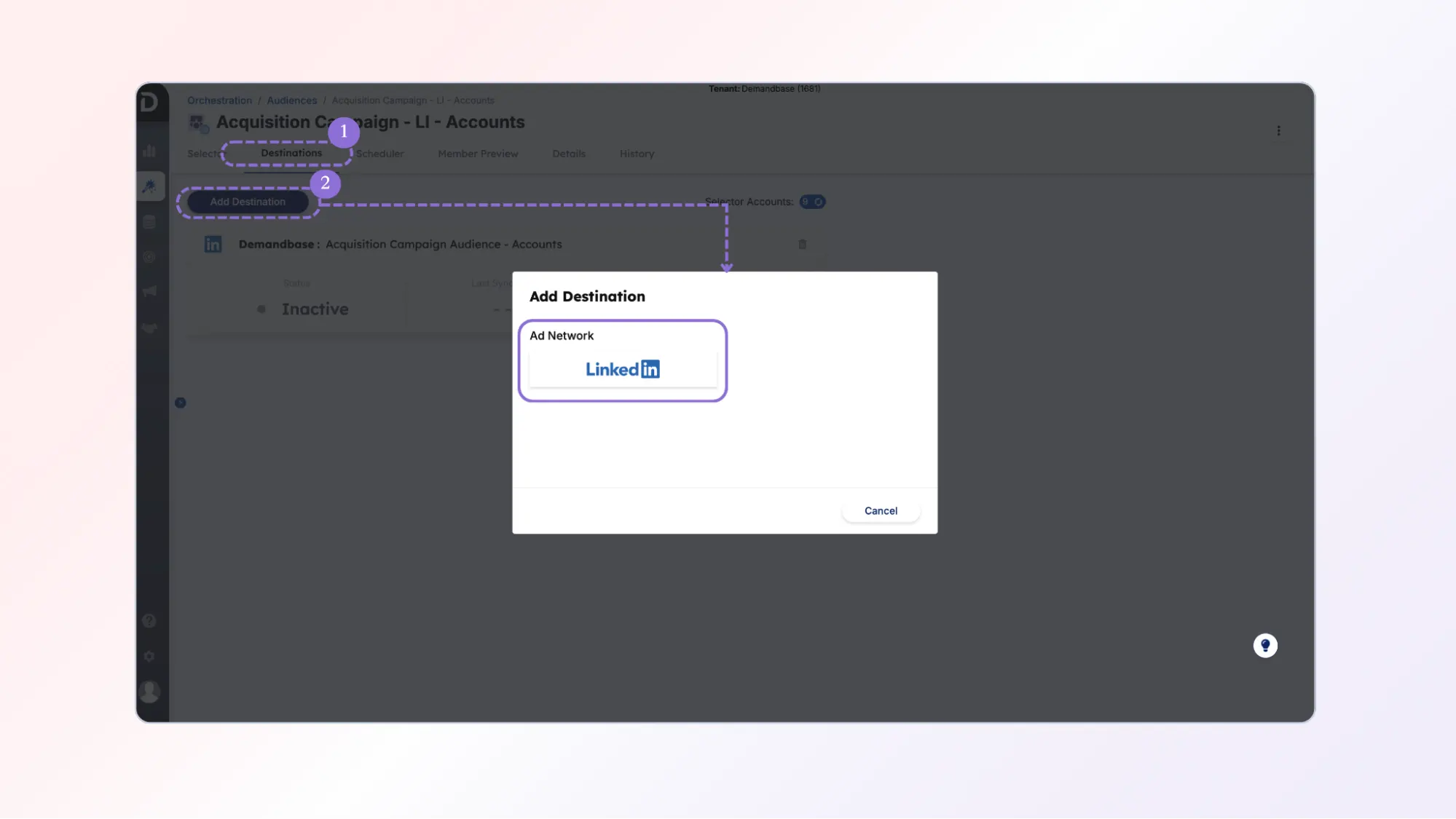
Task: Open the database stack sidebar icon
Action: coord(149,222)
